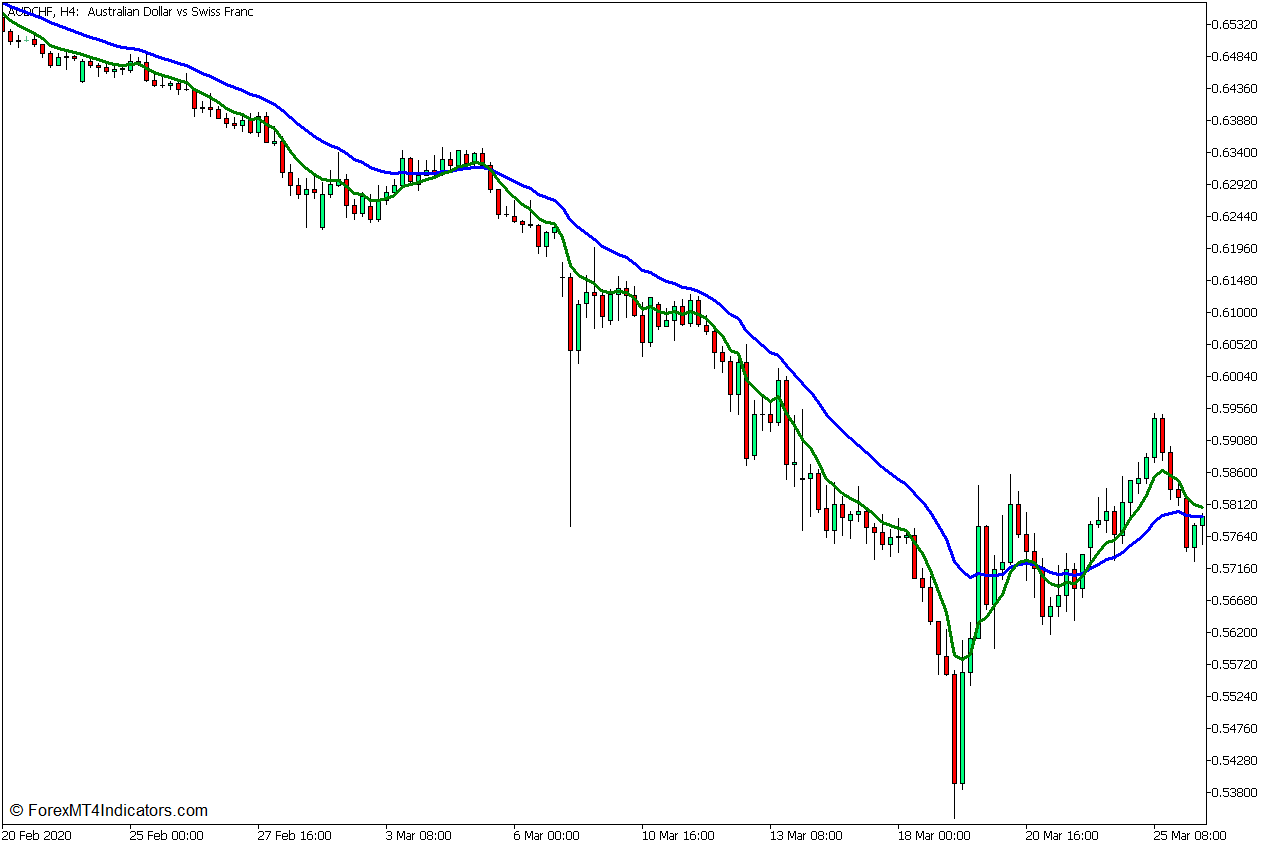1276x848 pixels.
Task: Click the 20 Feb 2020 date label
Action: (x=37, y=835)
